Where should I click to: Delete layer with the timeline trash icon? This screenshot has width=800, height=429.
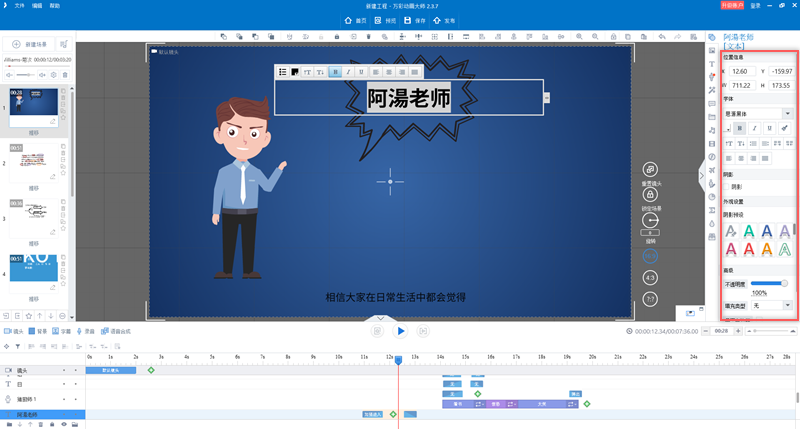point(41,424)
